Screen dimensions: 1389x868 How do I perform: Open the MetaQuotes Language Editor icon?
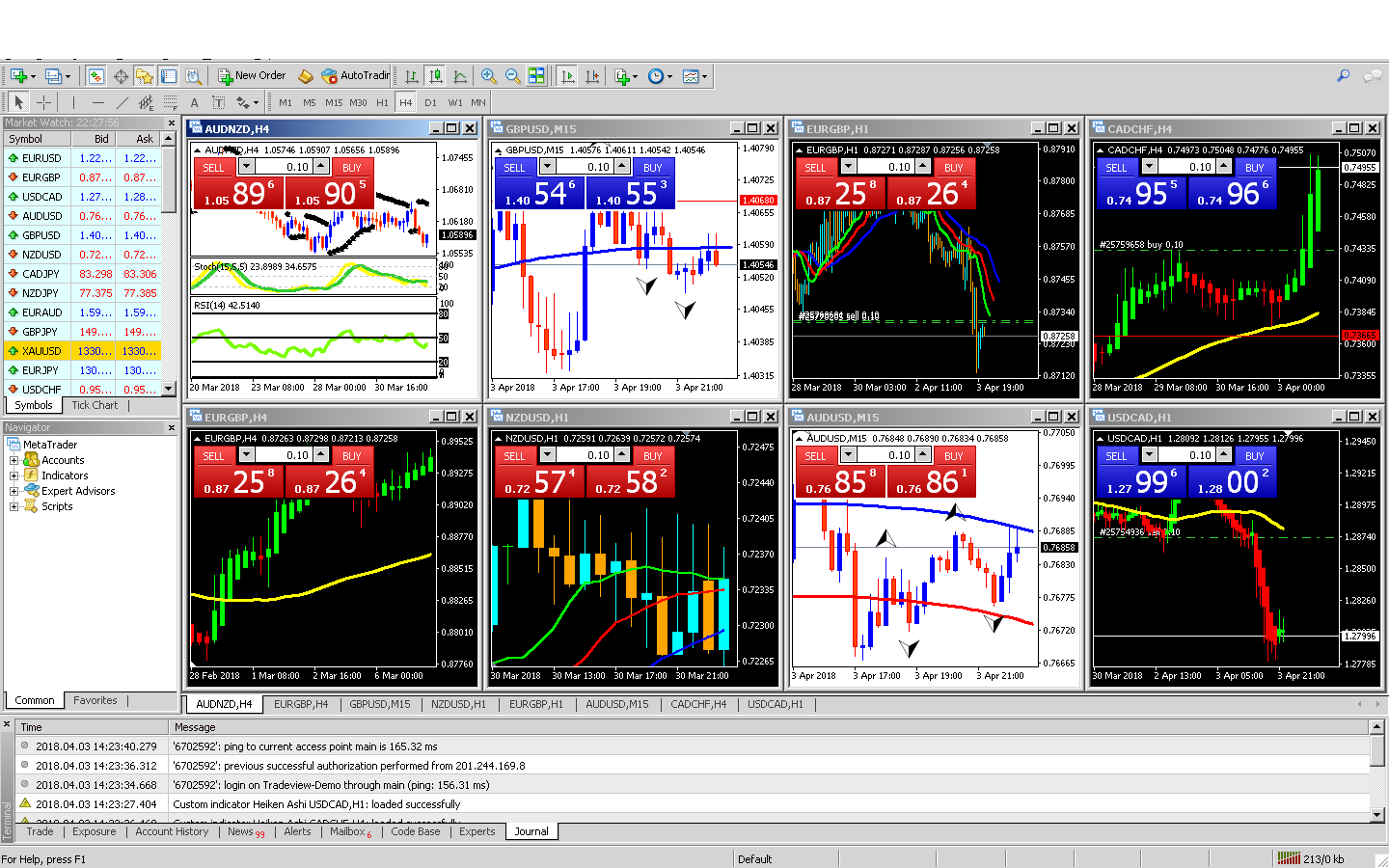[x=306, y=76]
